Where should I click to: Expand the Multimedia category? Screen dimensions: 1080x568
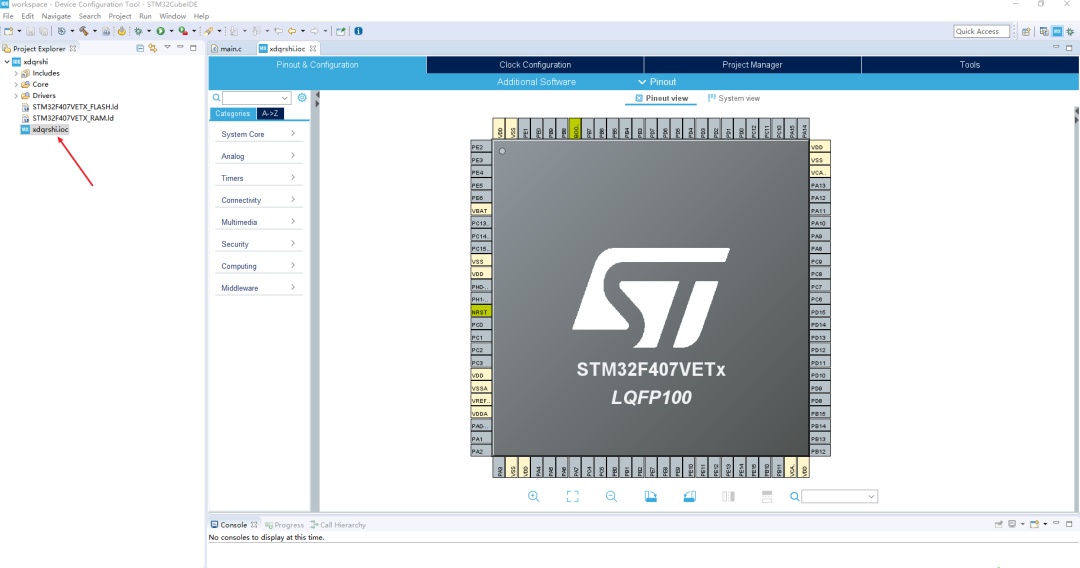click(x=258, y=222)
